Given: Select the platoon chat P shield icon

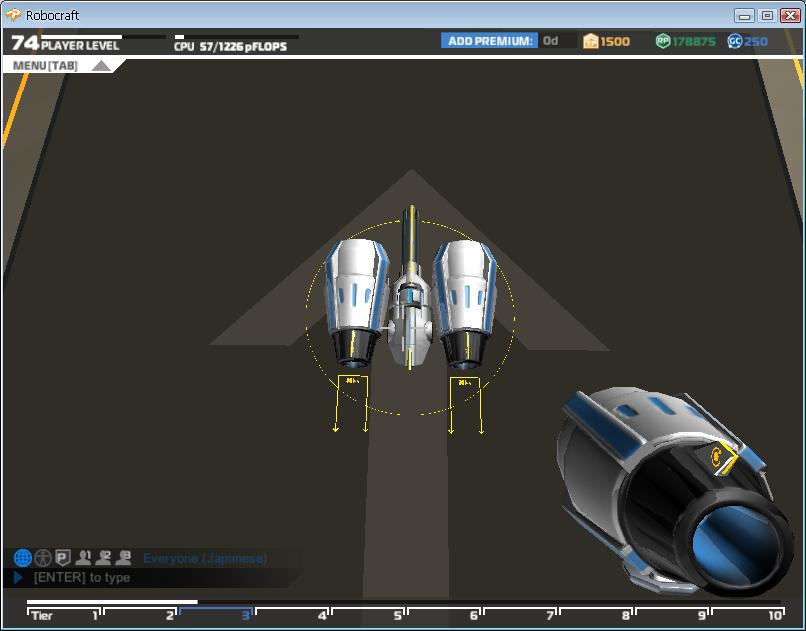Looking at the screenshot, I should [x=63, y=558].
